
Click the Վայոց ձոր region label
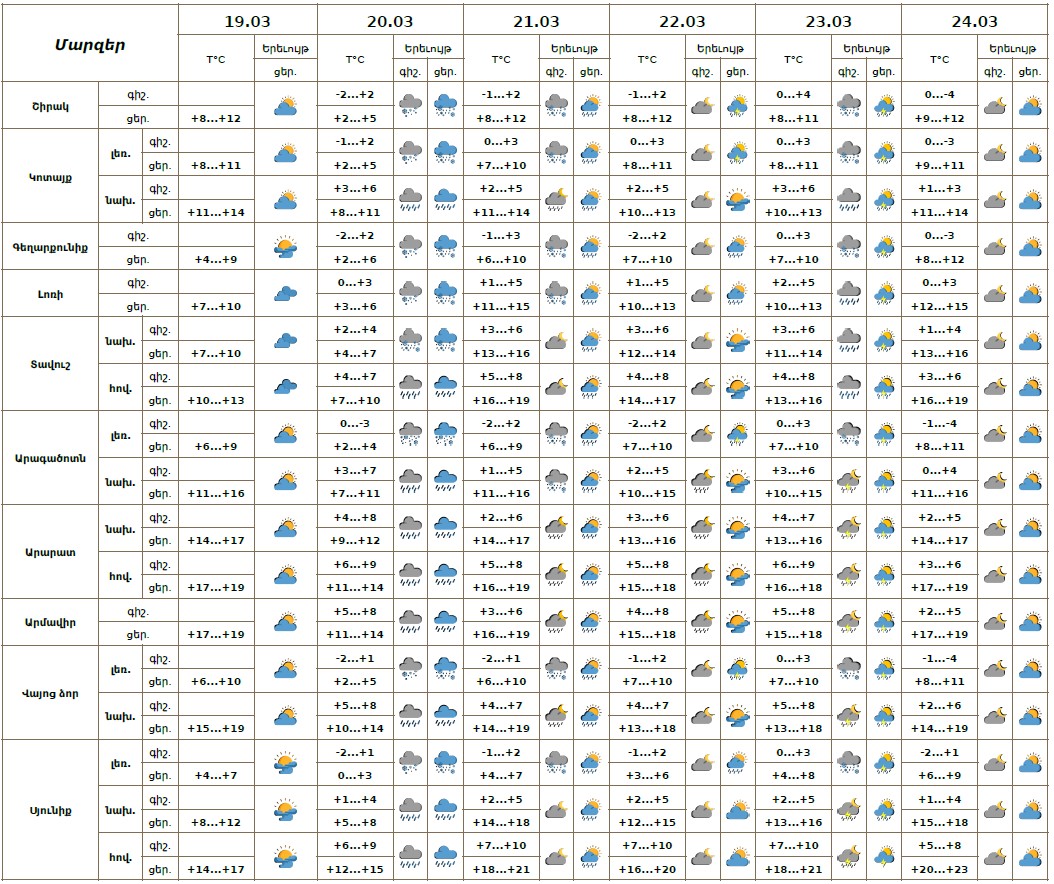[51, 693]
